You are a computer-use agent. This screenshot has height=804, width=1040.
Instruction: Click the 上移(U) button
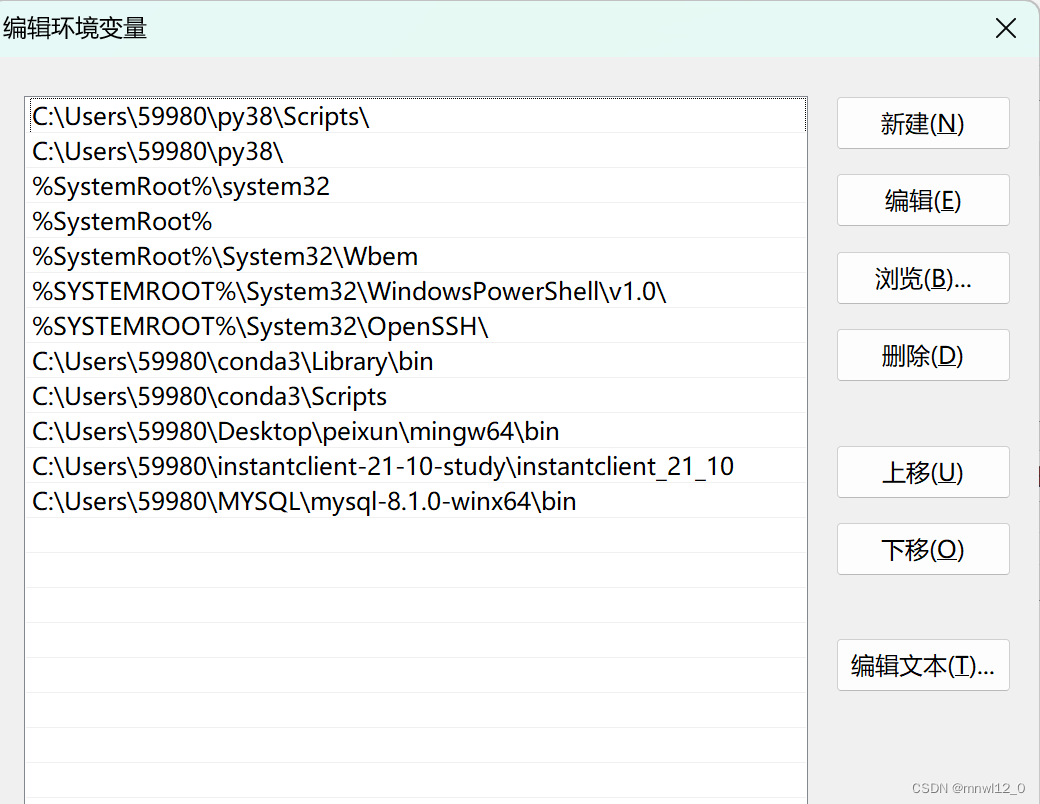922,472
